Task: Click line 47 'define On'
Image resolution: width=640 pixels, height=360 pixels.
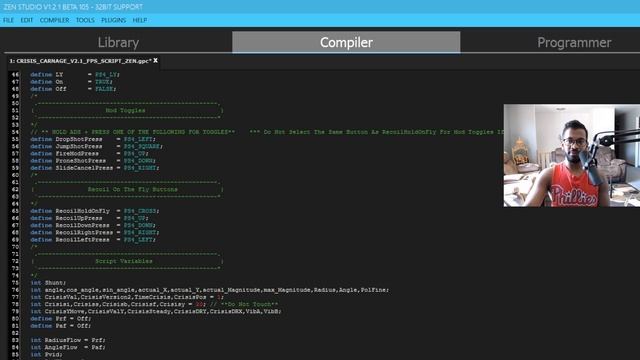Action: [x=71, y=82]
